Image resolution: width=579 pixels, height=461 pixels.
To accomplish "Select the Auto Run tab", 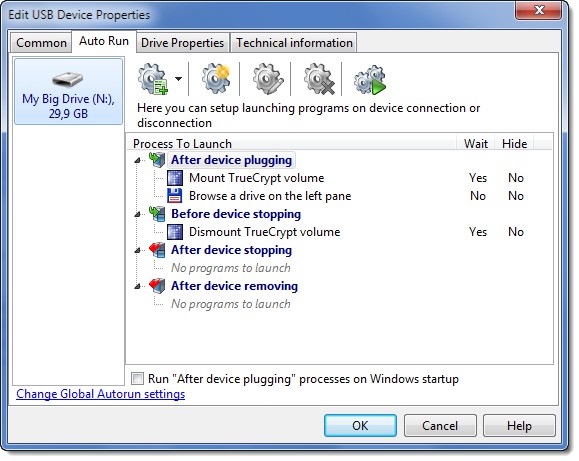I will tap(104, 41).
